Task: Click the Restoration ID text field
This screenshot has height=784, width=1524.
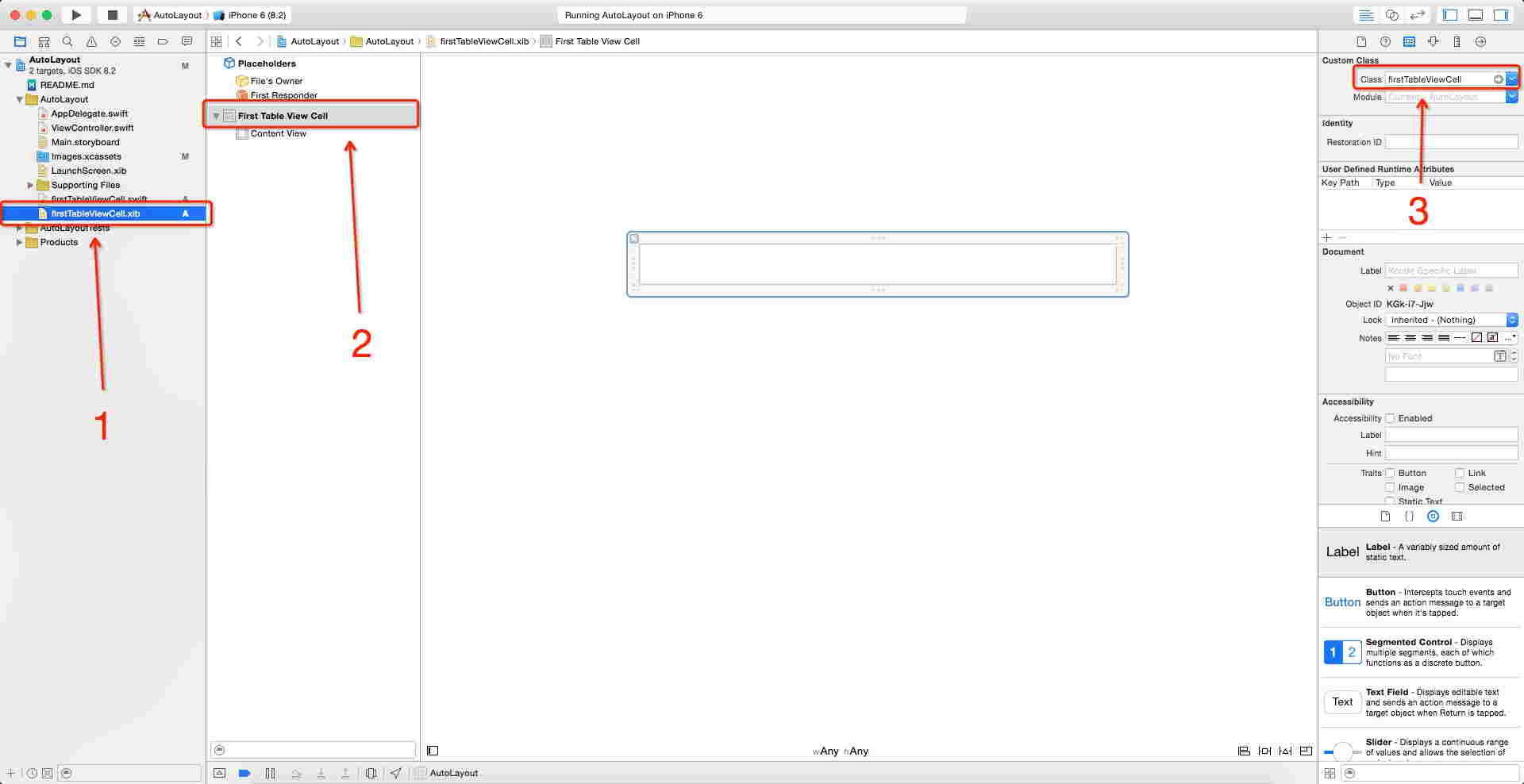Action: pyautogui.click(x=1451, y=142)
